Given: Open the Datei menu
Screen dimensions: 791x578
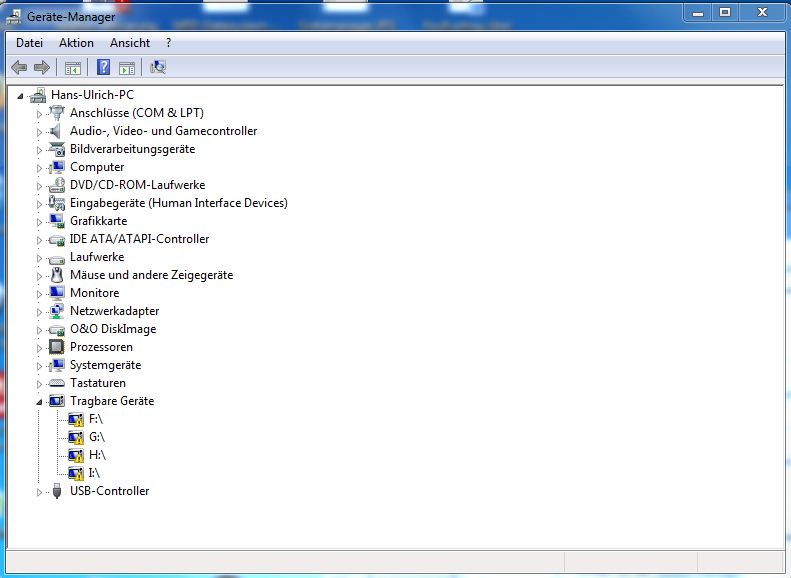Looking at the screenshot, I should click(29, 43).
